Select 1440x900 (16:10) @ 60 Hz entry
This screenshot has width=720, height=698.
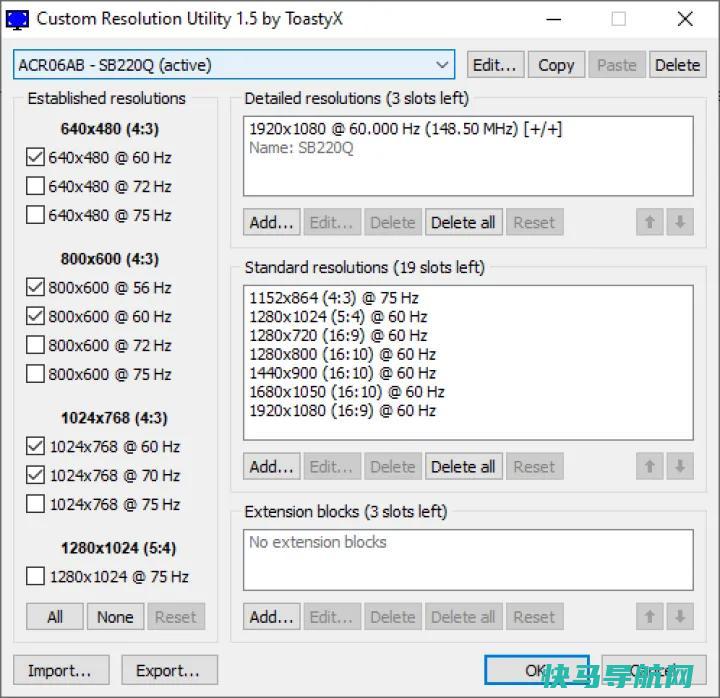(468, 373)
